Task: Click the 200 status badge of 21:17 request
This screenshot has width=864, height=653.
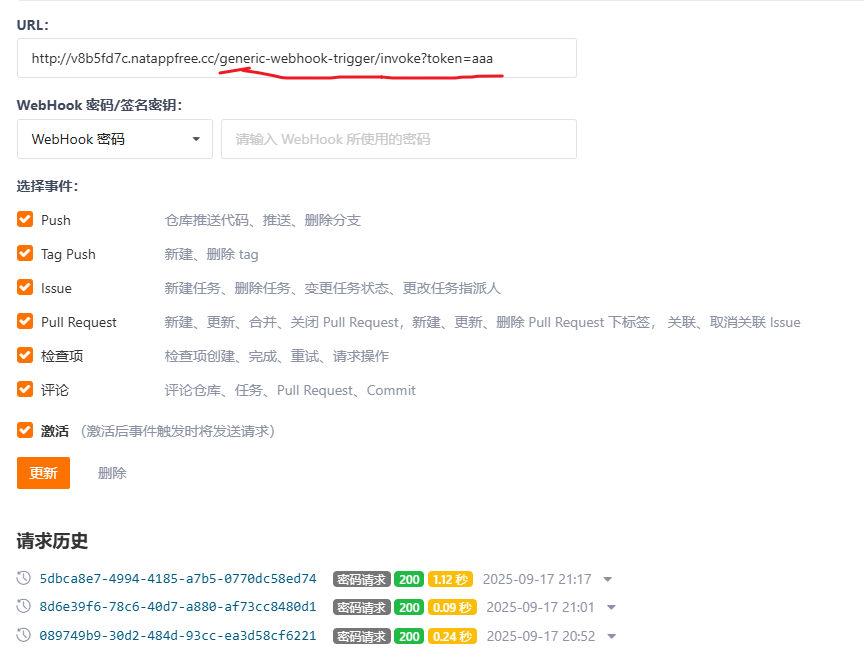Action: coord(409,579)
